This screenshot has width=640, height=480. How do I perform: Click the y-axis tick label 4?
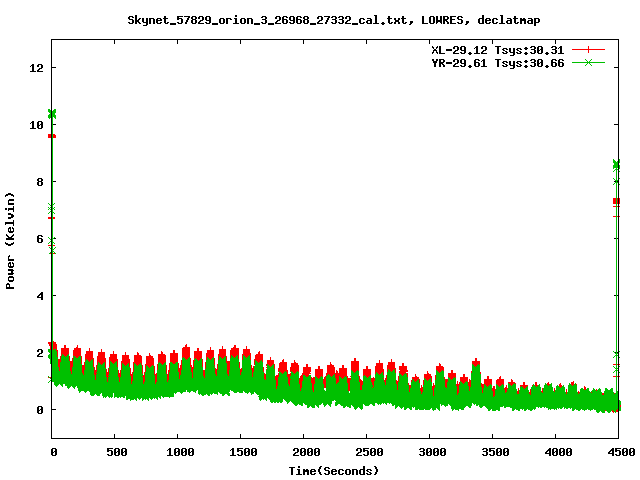coord(40,296)
